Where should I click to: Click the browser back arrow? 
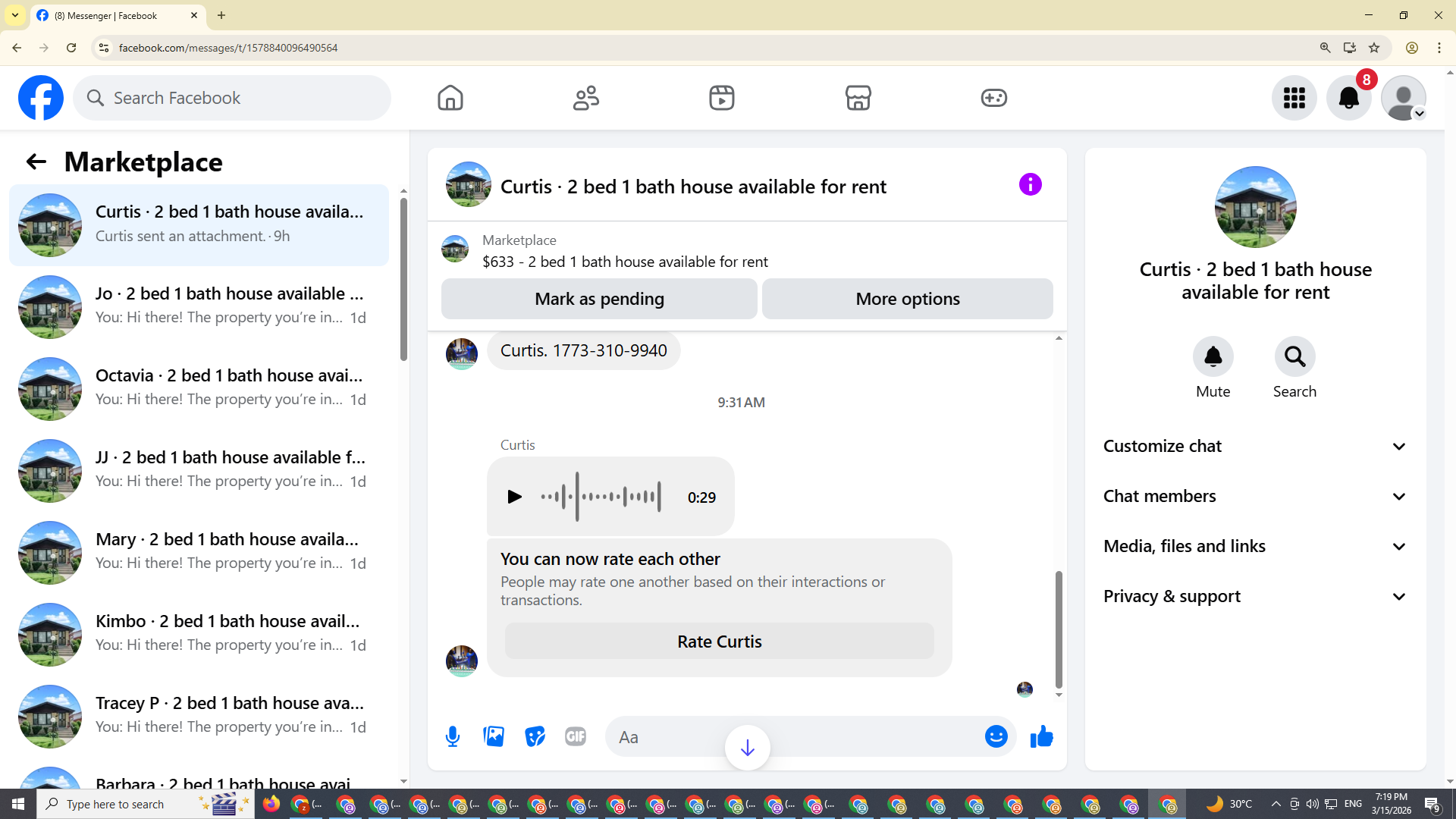[x=17, y=48]
